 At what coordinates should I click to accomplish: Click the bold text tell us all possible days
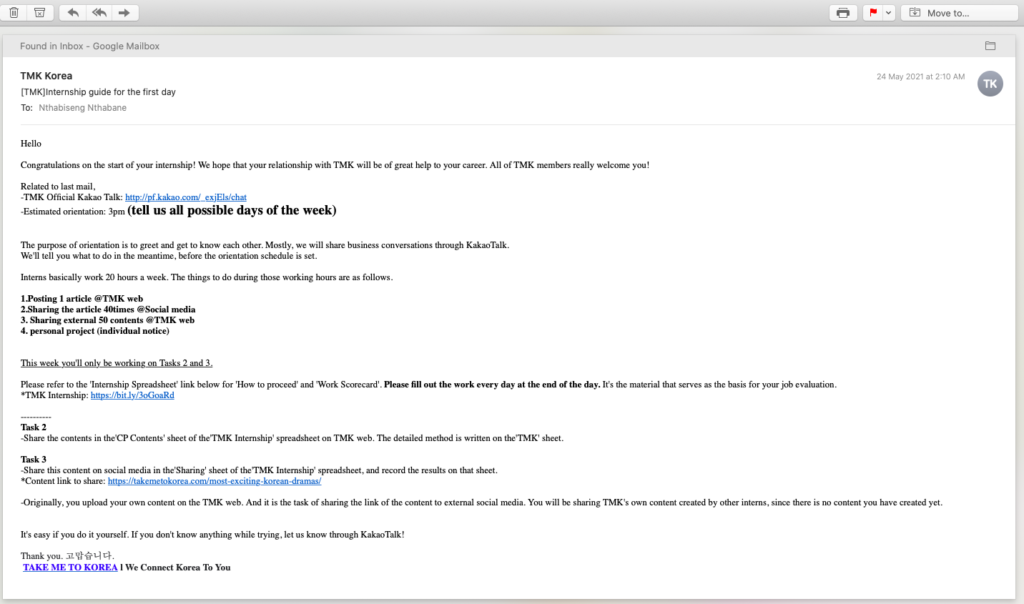232,210
